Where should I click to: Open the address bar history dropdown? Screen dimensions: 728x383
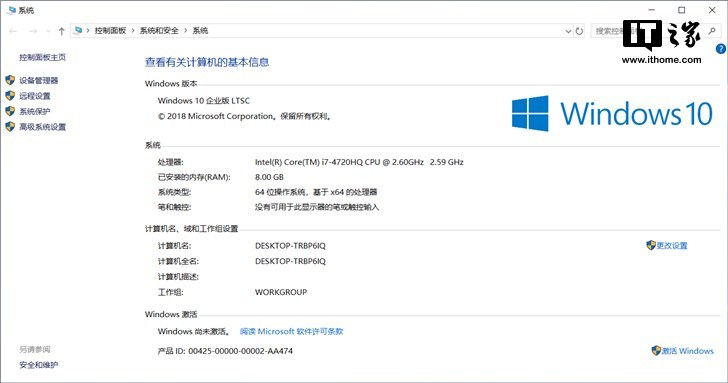[x=568, y=31]
